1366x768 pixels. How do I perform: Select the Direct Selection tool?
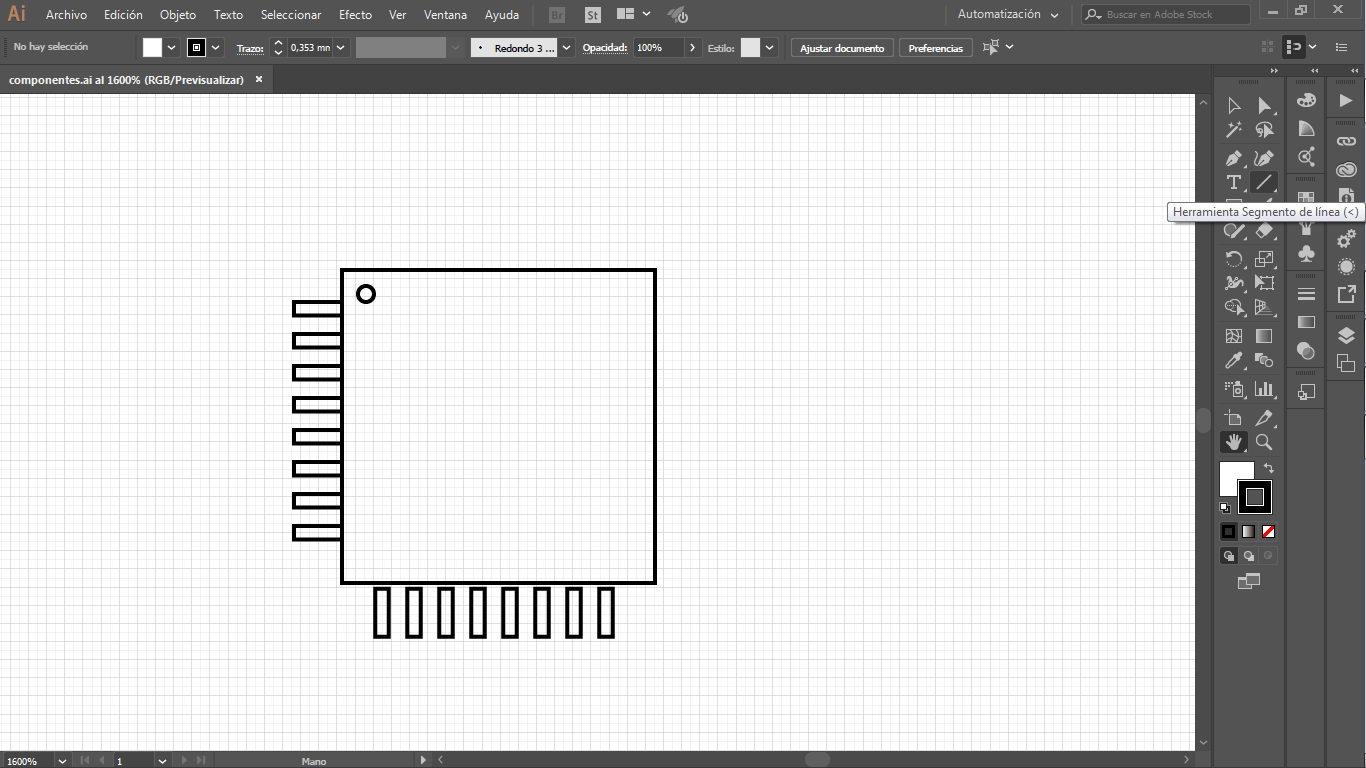coord(1264,105)
